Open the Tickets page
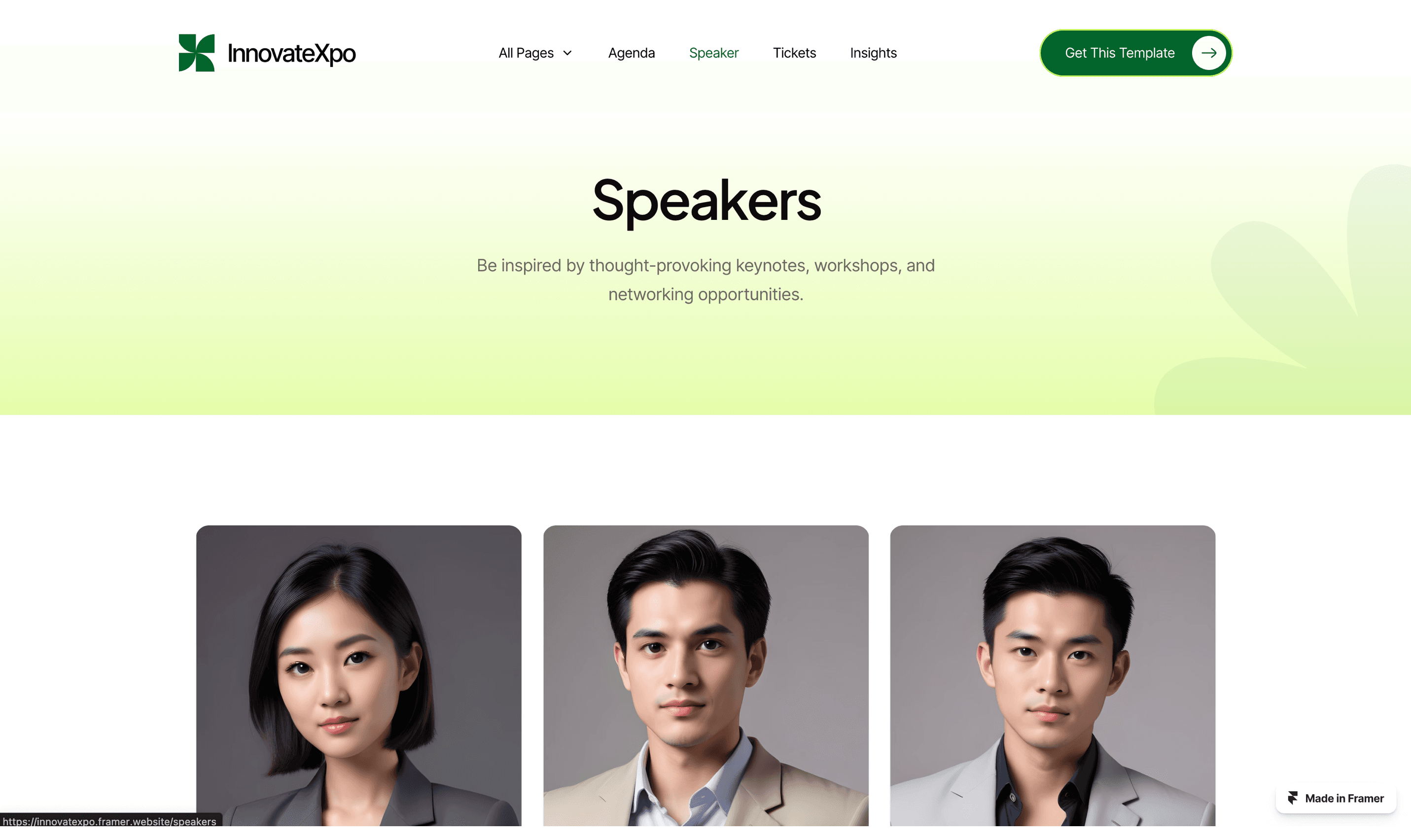This screenshot has height=840, width=1411. coord(794,53)
